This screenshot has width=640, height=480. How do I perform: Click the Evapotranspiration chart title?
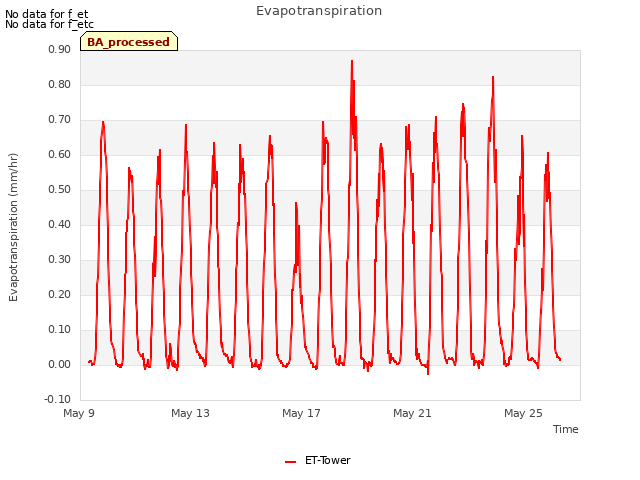pyautogui.click(x=319, y=11)
